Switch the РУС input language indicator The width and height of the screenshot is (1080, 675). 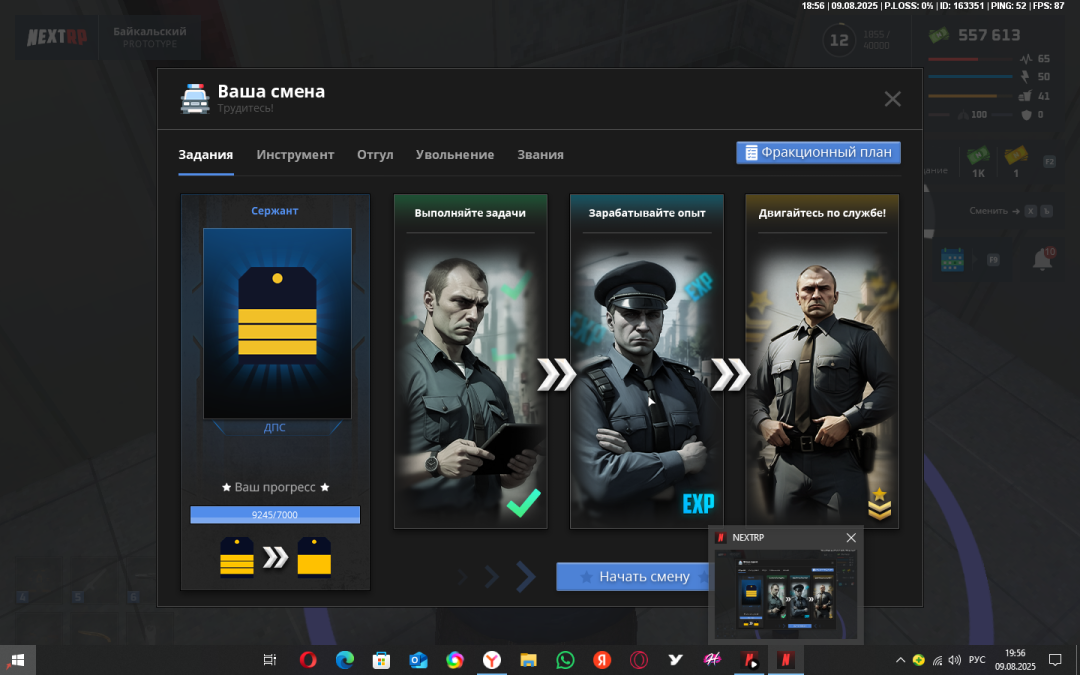point(977,660)
